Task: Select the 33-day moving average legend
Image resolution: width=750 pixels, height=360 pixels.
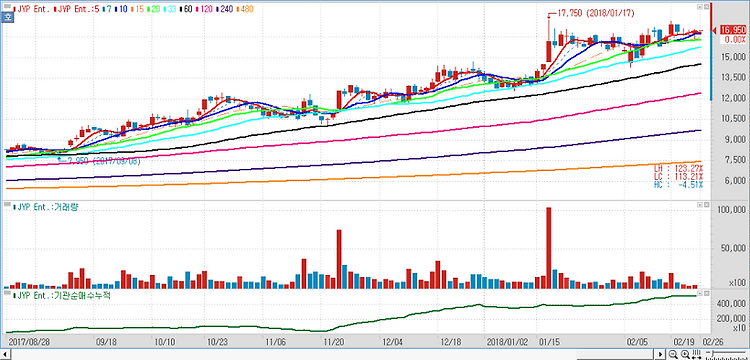Action: point(169,9)
